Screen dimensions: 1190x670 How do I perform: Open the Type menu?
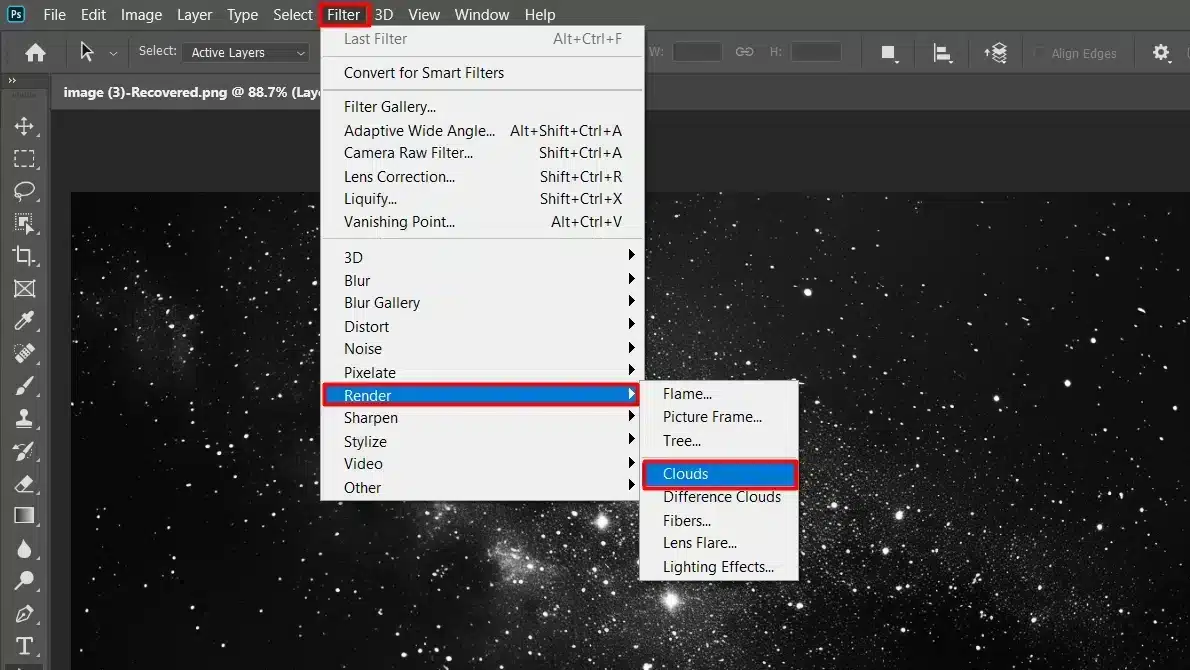pyautogui.click(x=242, y=14)
